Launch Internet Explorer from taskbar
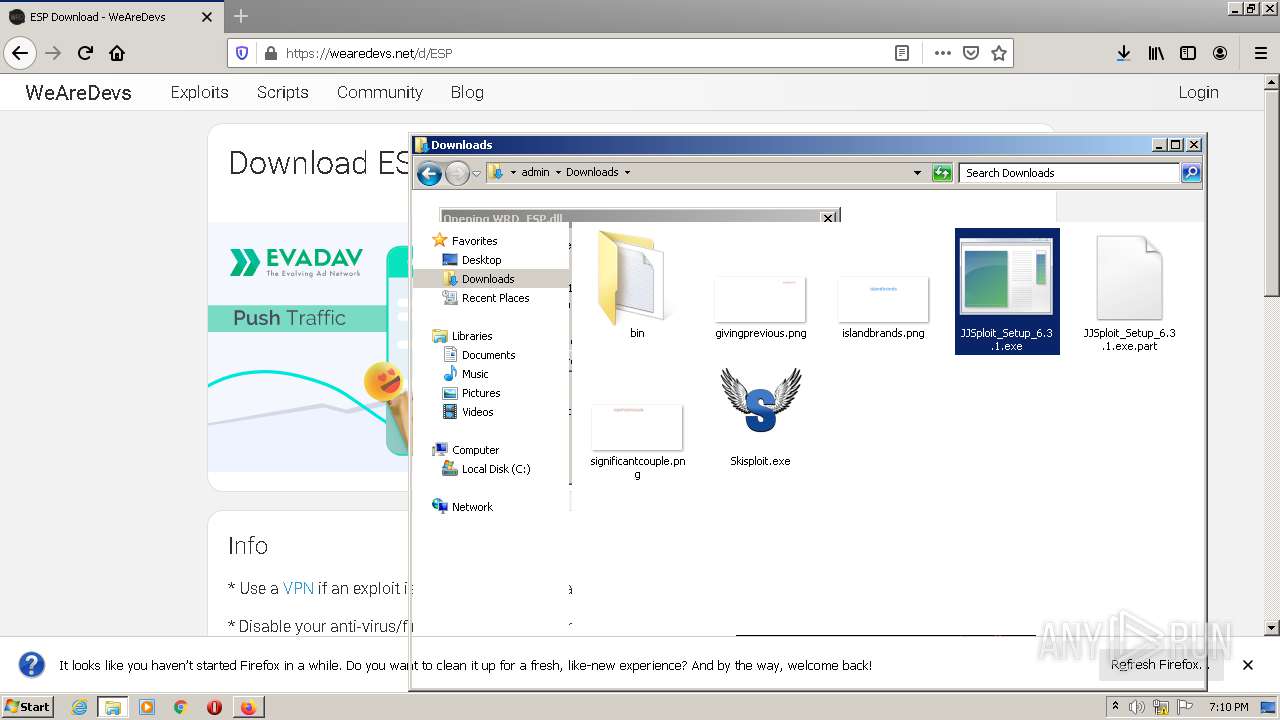Viewport: 1280px width, 720px height. 79,707
